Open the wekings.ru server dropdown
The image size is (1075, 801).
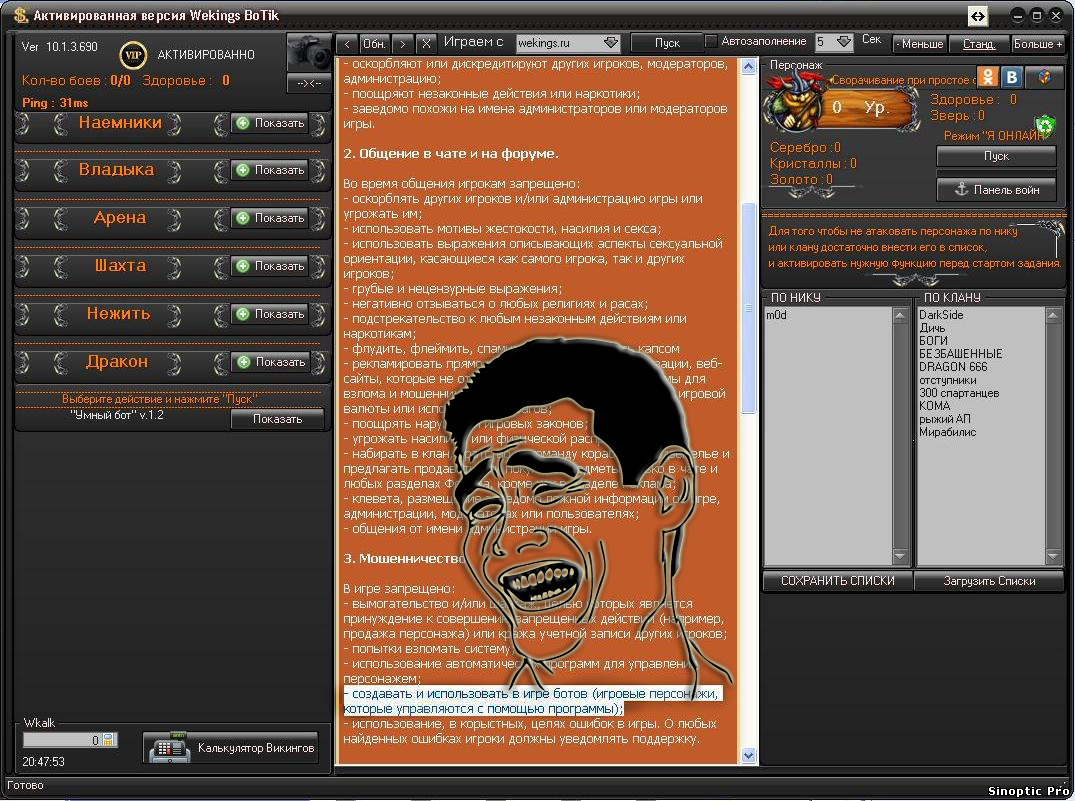click(611, 43)
